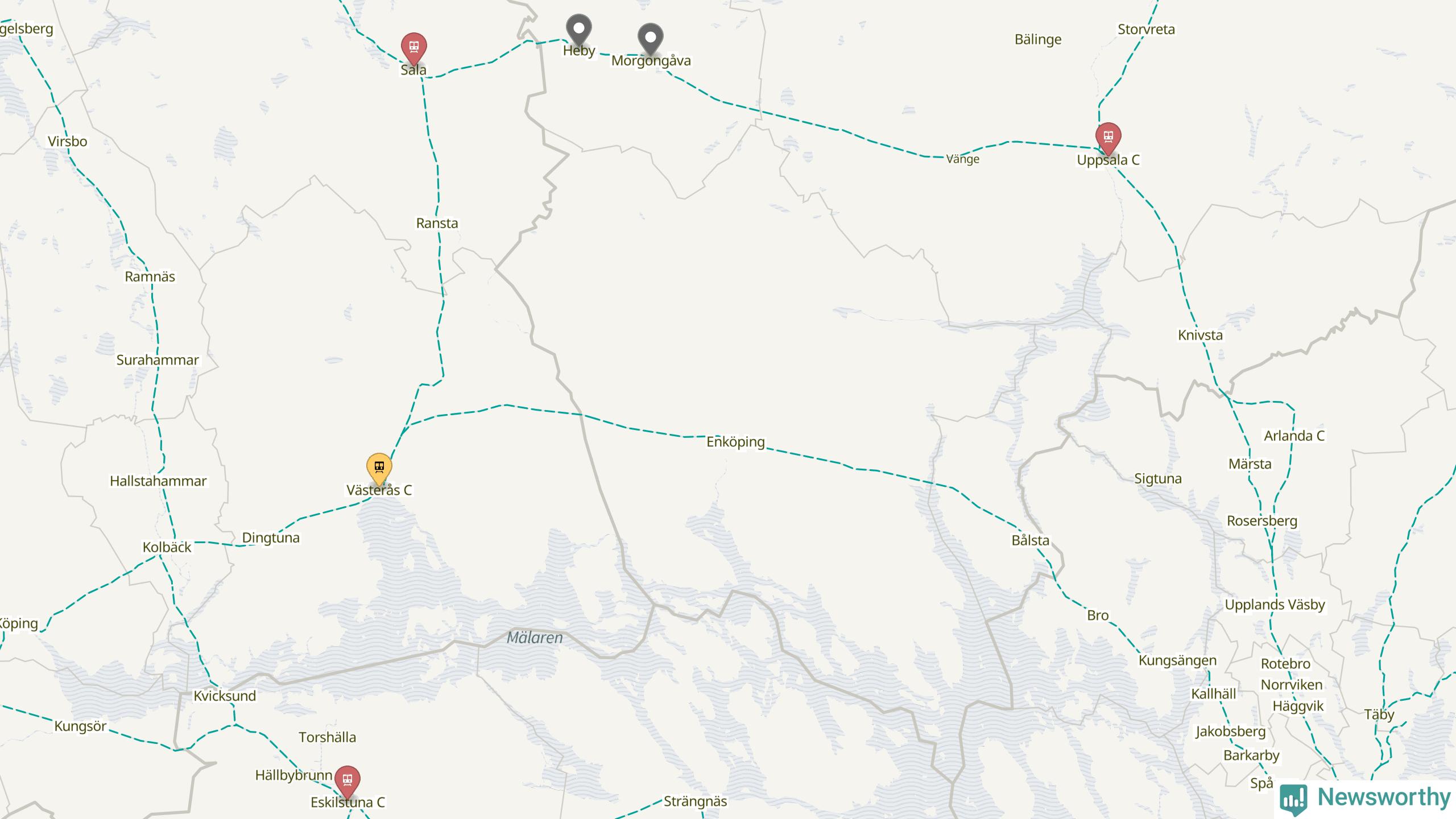Click the Mälaren lake label
Viewport: 1456px width, 819px height.
click(x=535, y=638)
